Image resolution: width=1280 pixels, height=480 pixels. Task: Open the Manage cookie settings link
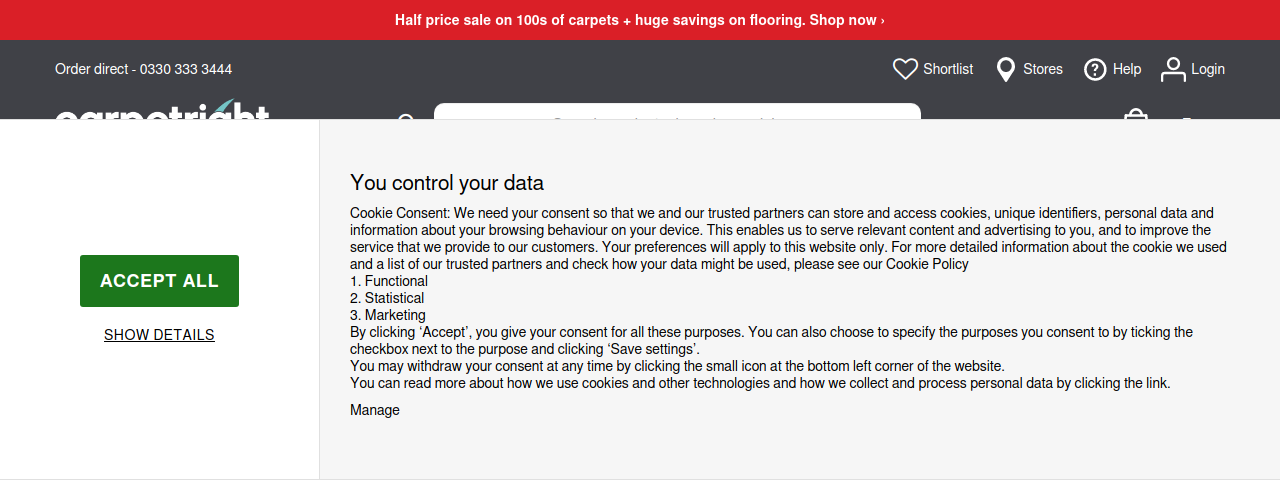(375, 410)
